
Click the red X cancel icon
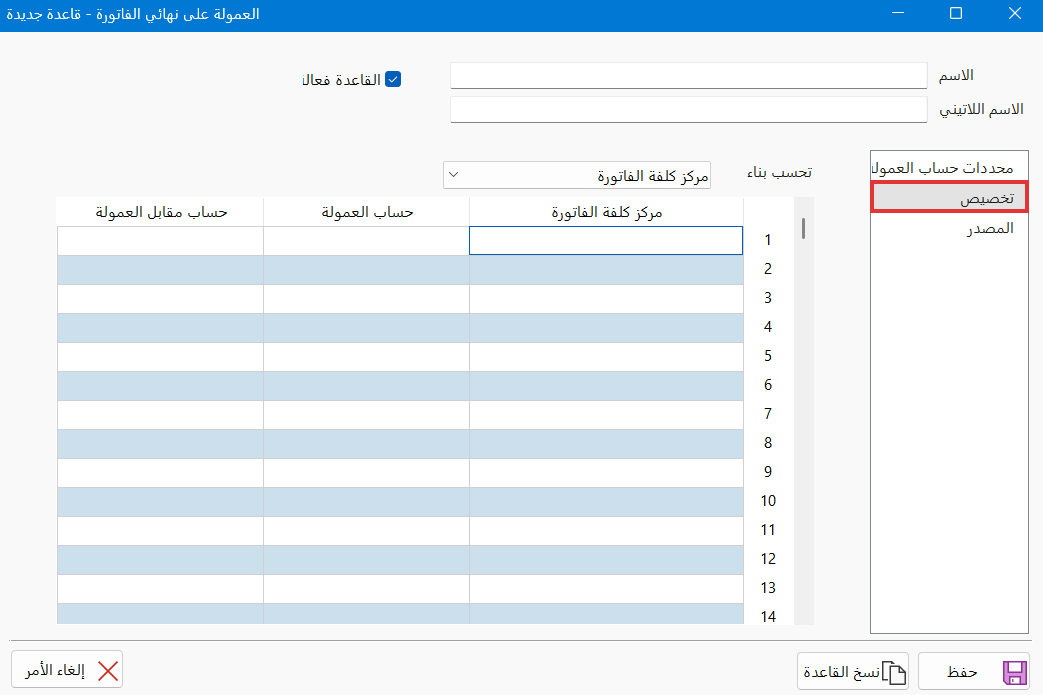pos(108,671)
